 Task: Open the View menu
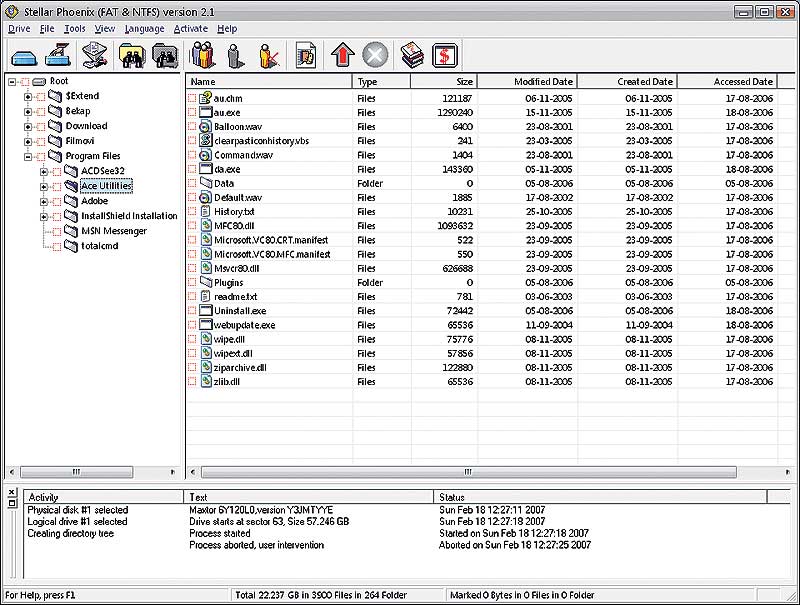point(105,29)
